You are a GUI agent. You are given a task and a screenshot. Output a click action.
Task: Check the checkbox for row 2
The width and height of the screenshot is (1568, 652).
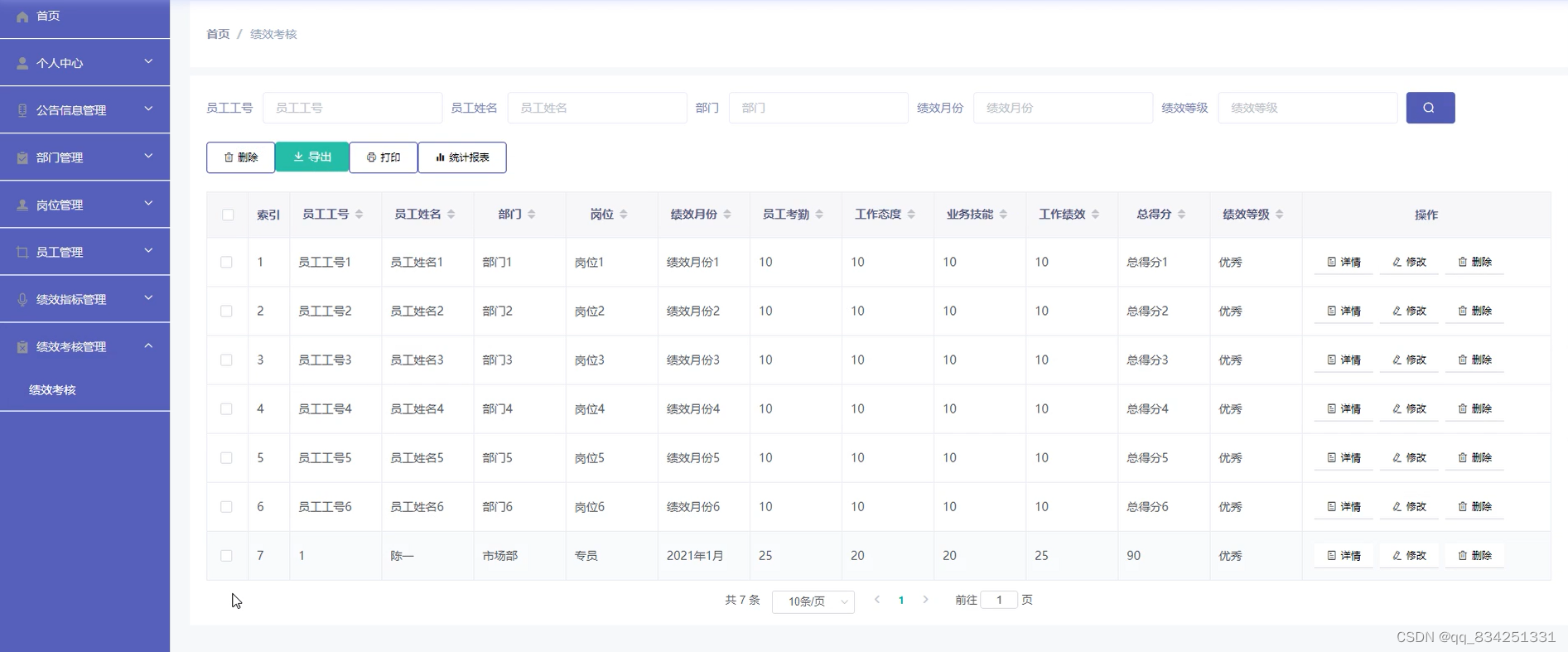tap(226, 311)
